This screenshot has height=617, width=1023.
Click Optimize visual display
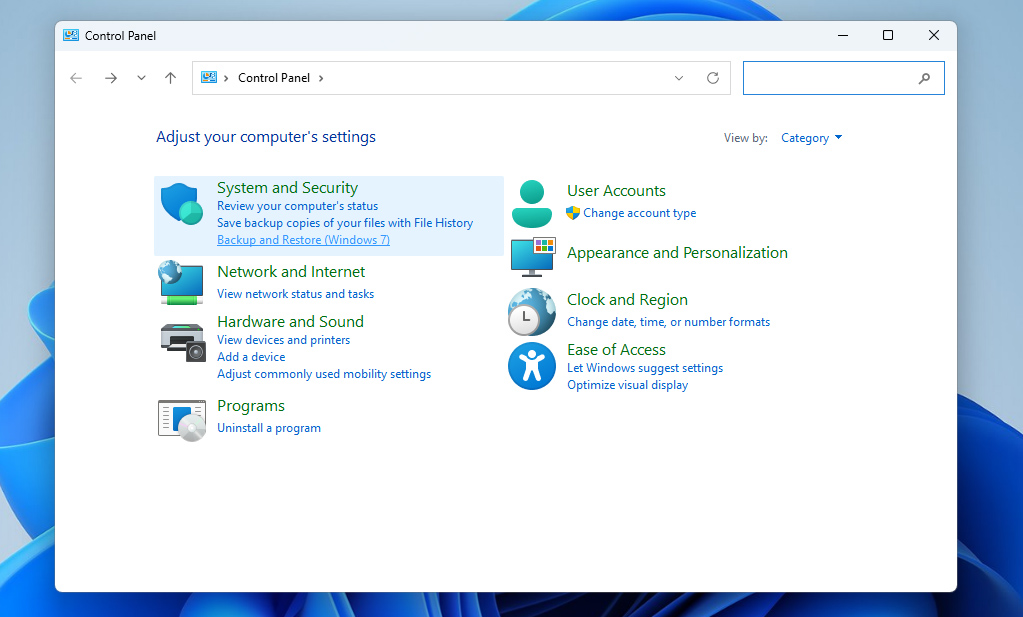(x=627, y=385)
